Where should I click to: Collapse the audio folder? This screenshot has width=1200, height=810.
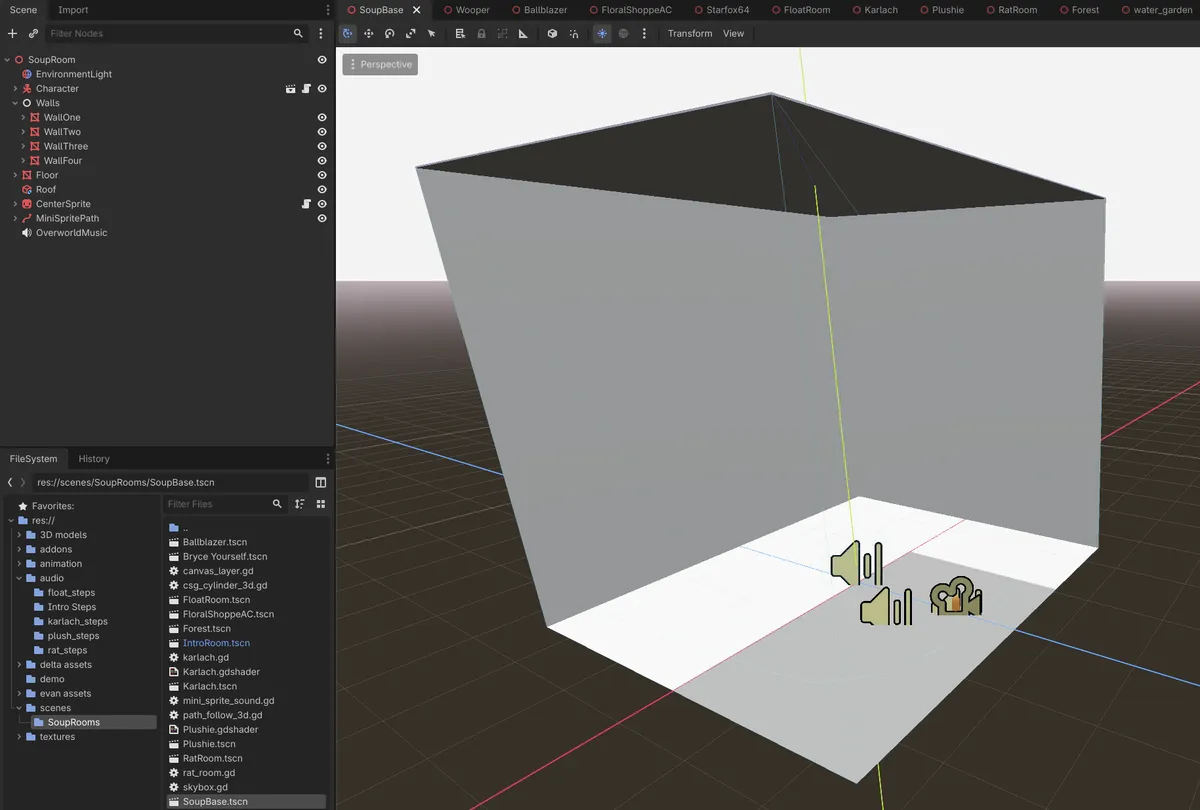point(18,578)
